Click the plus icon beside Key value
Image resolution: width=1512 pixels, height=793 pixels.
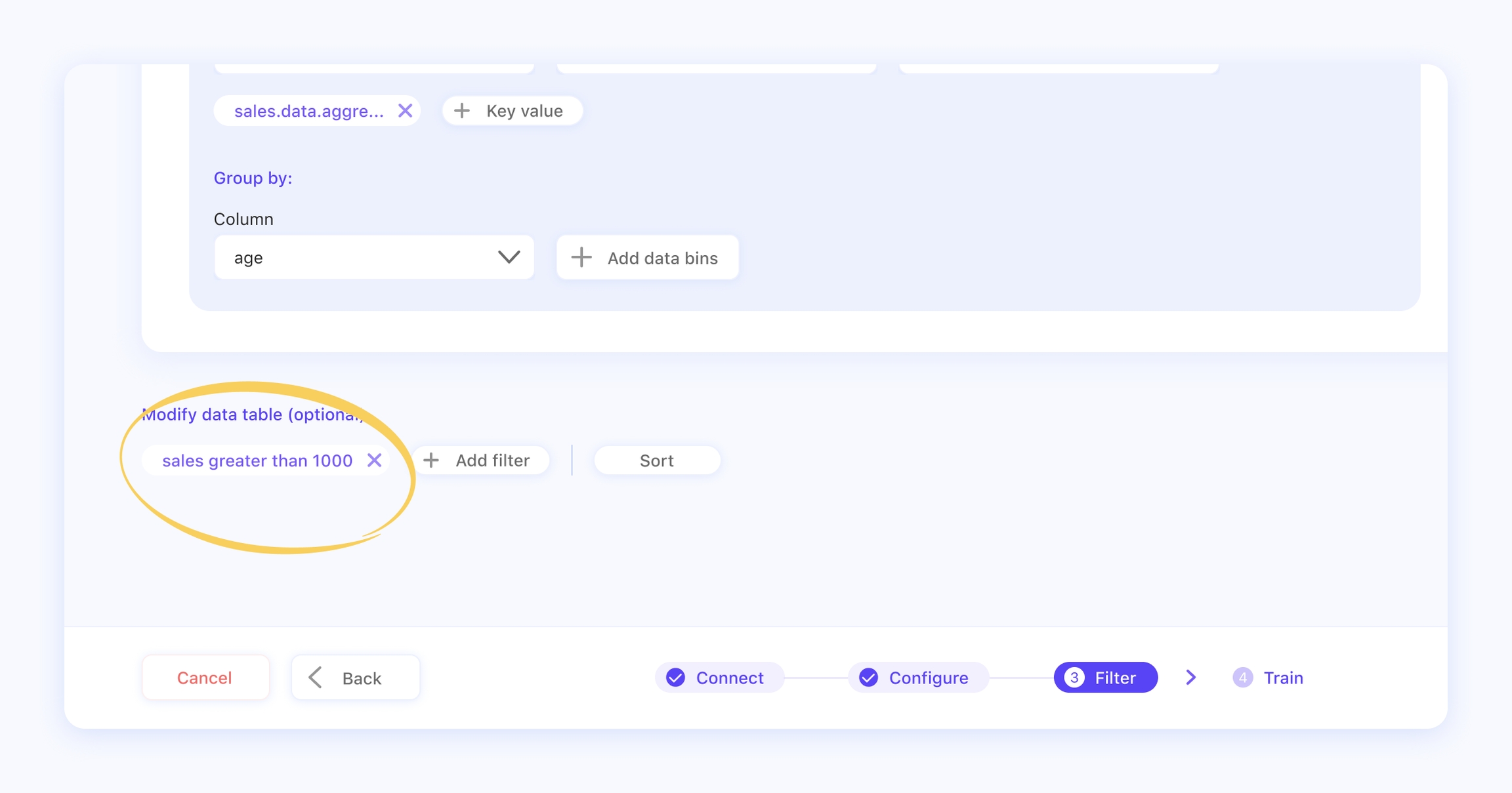[x=462, y=111]
